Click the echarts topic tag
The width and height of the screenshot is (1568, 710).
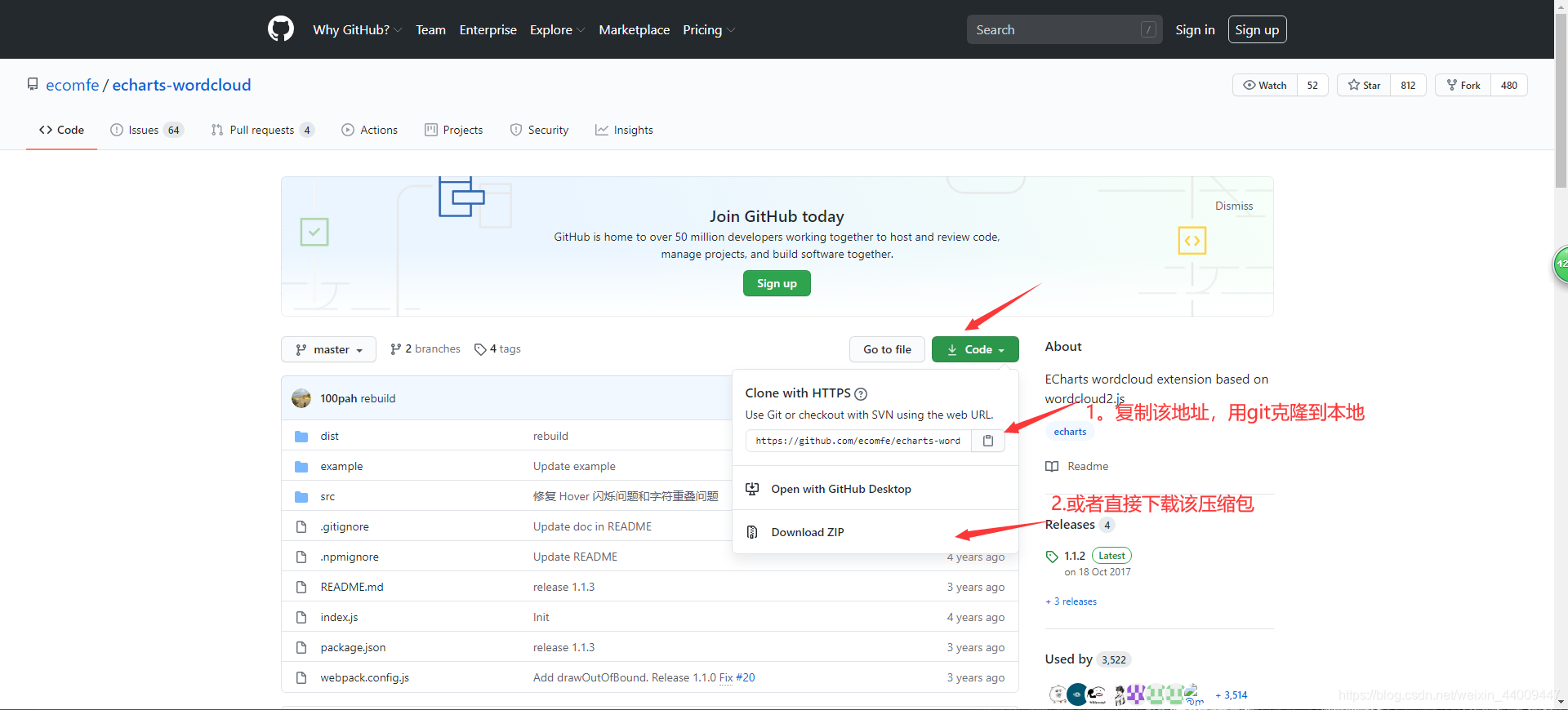(x=1070, y=432)
